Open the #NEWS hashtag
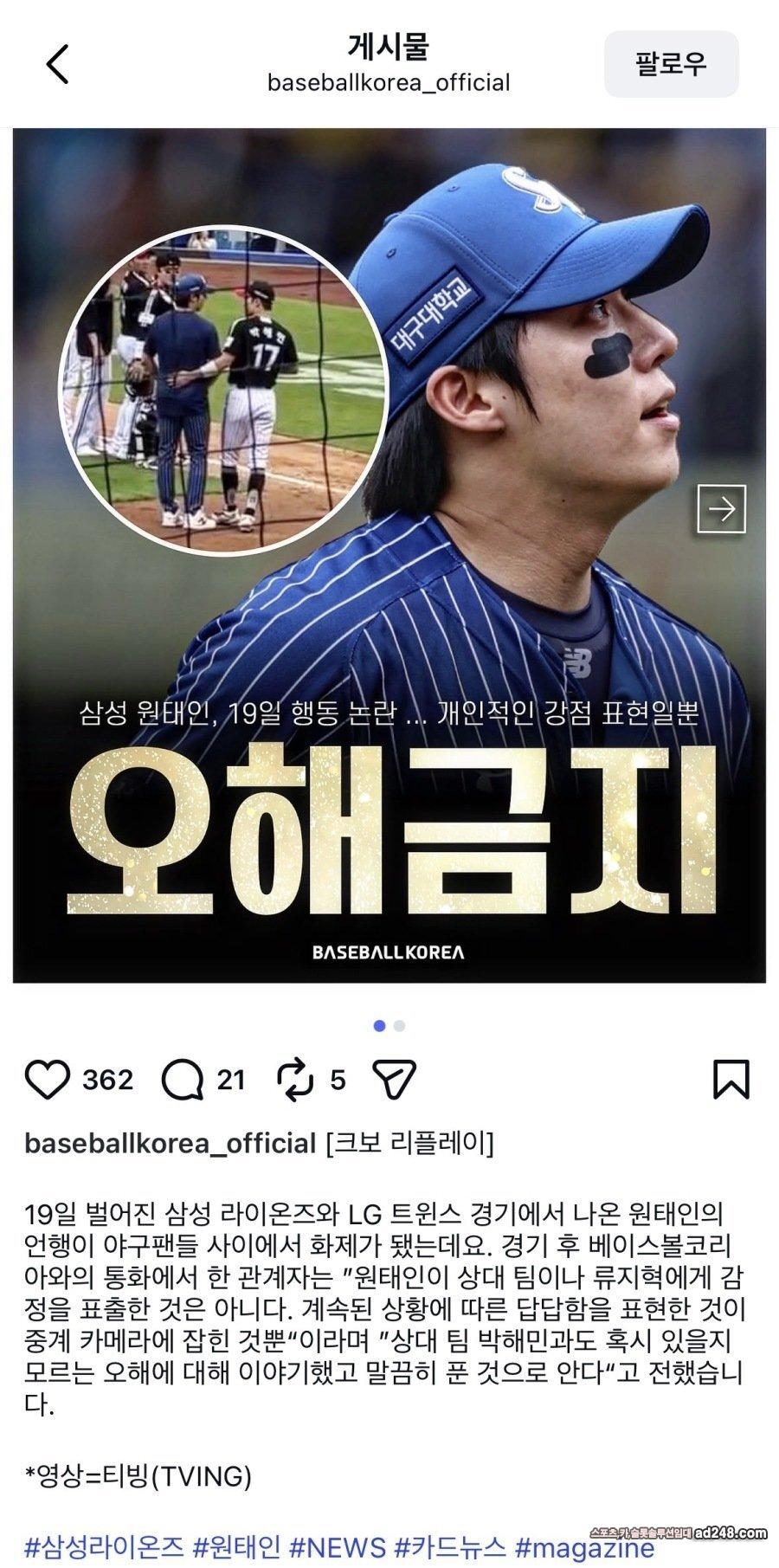779x1568 pixels. [338, 1545]
